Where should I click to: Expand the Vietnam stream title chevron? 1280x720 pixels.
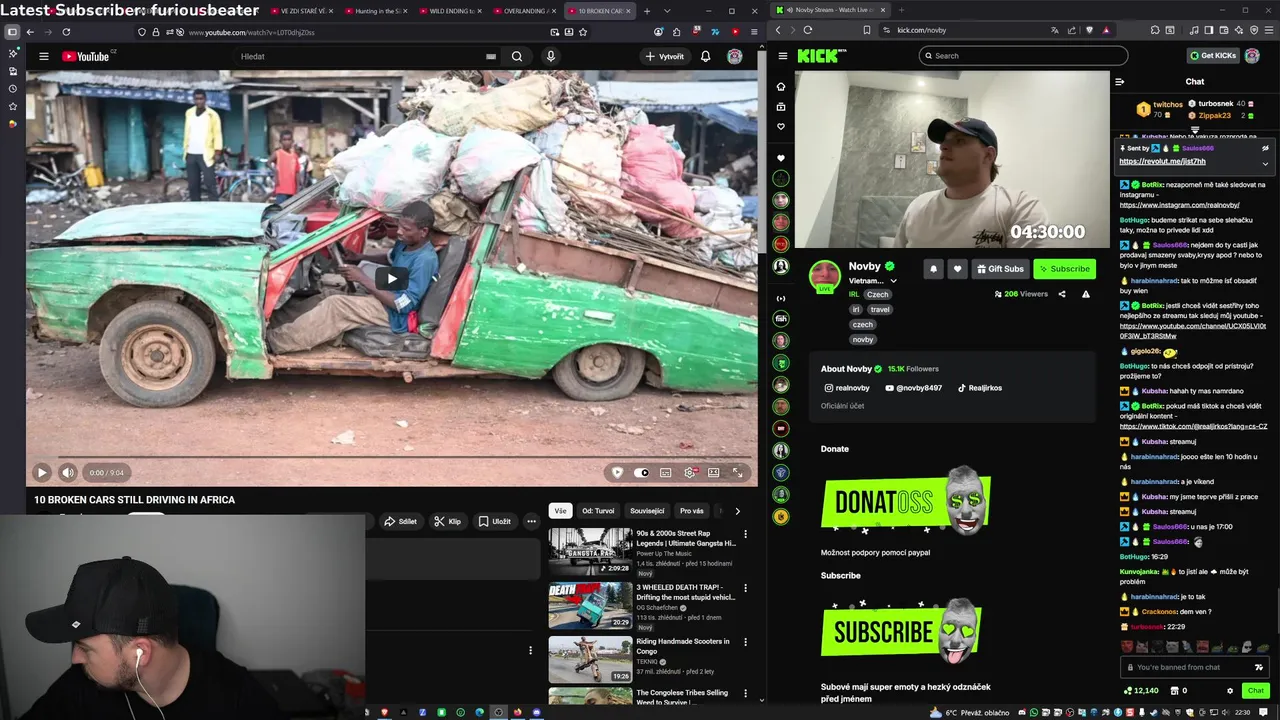click(893, 281)
